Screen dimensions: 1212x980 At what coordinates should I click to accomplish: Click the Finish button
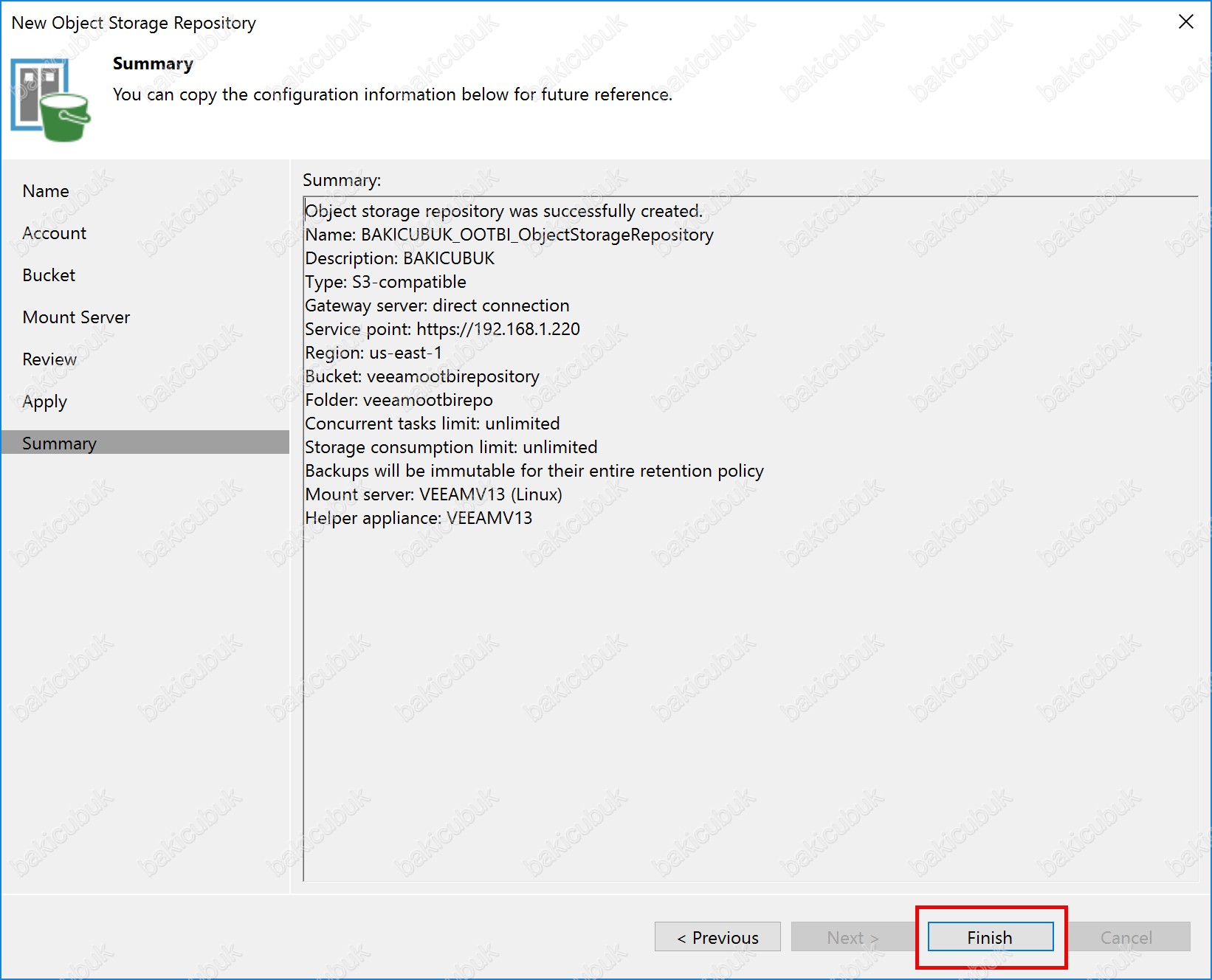(990, 937)
